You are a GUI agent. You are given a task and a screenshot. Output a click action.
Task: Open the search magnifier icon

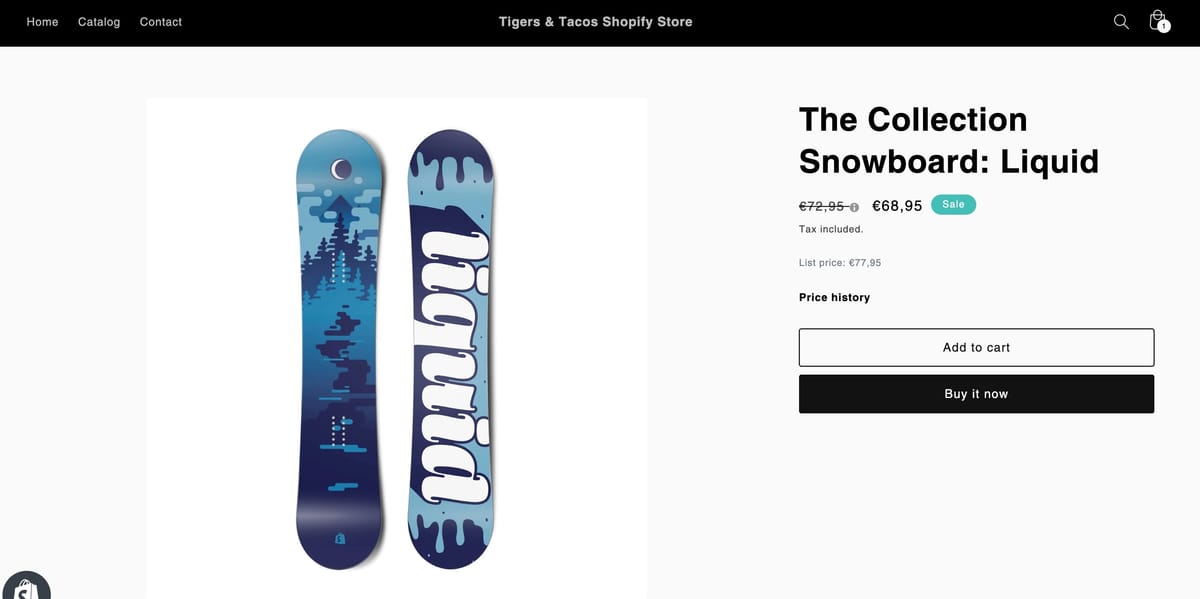(x=1121, y=22)
